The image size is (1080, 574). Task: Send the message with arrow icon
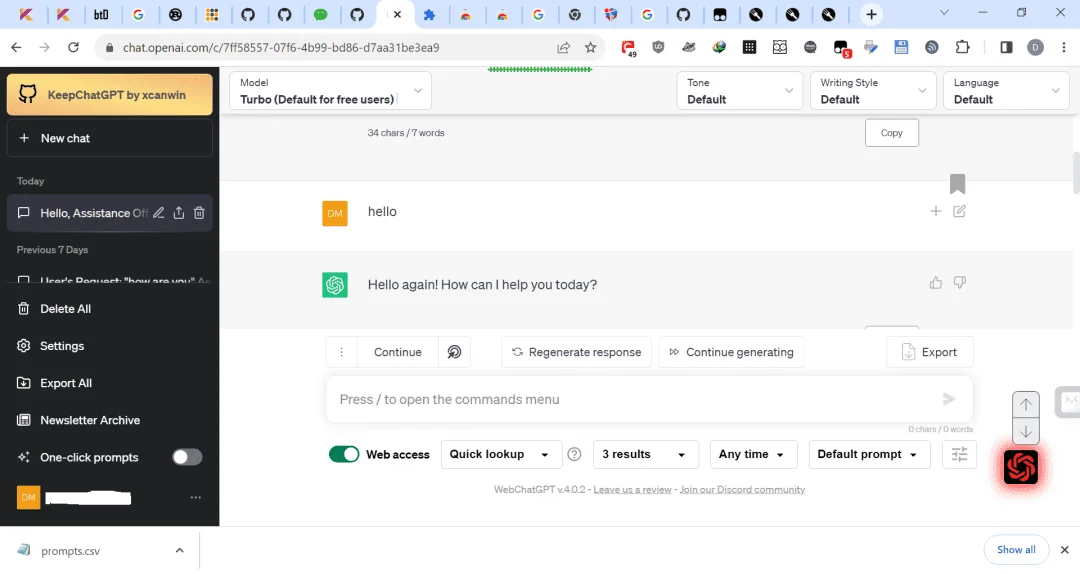click(x=949, y=399)
